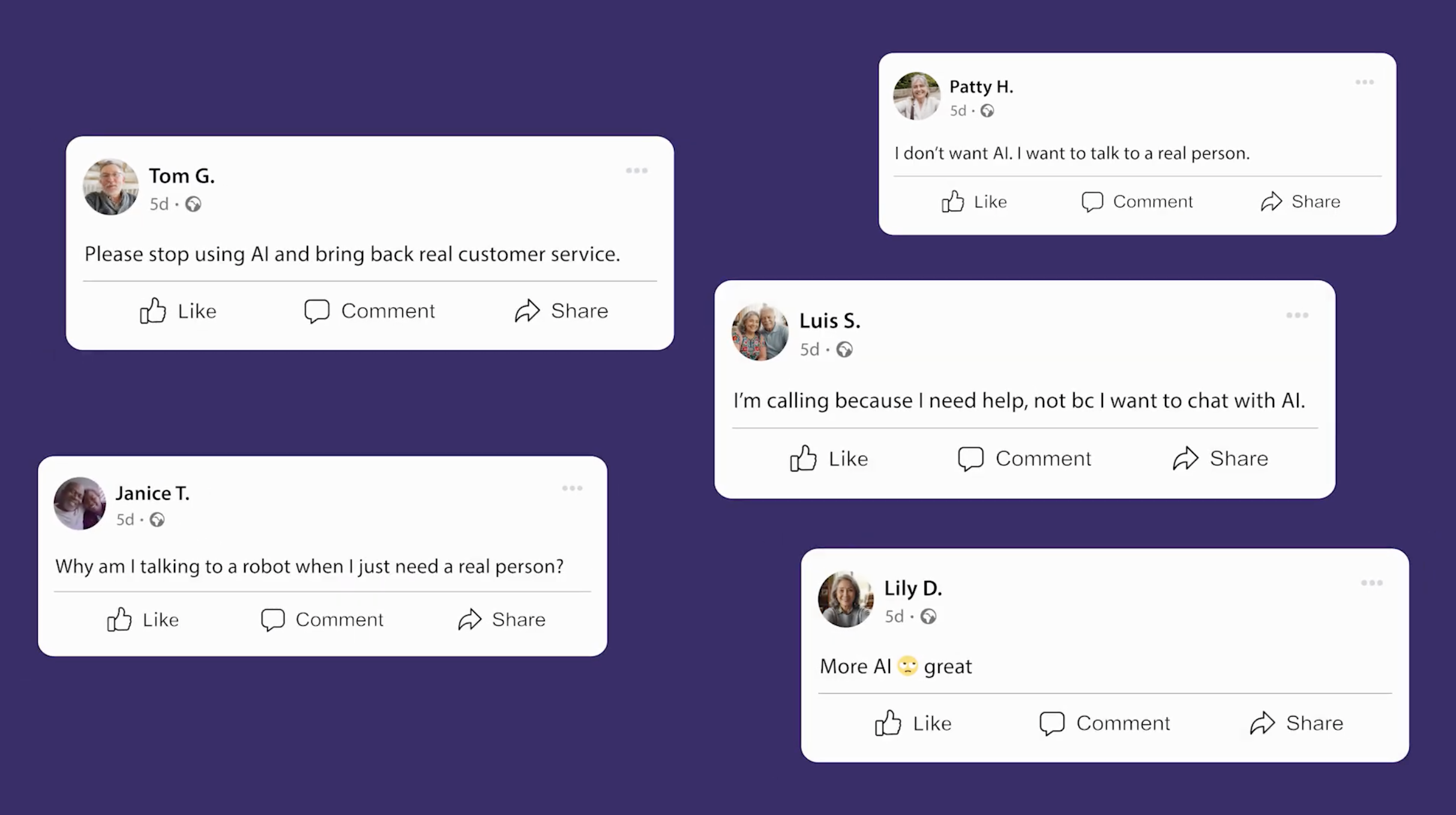Share Luis S.'s post via arrow icon
Screen dimensions: 1456x815
(x=1185, y=459)
